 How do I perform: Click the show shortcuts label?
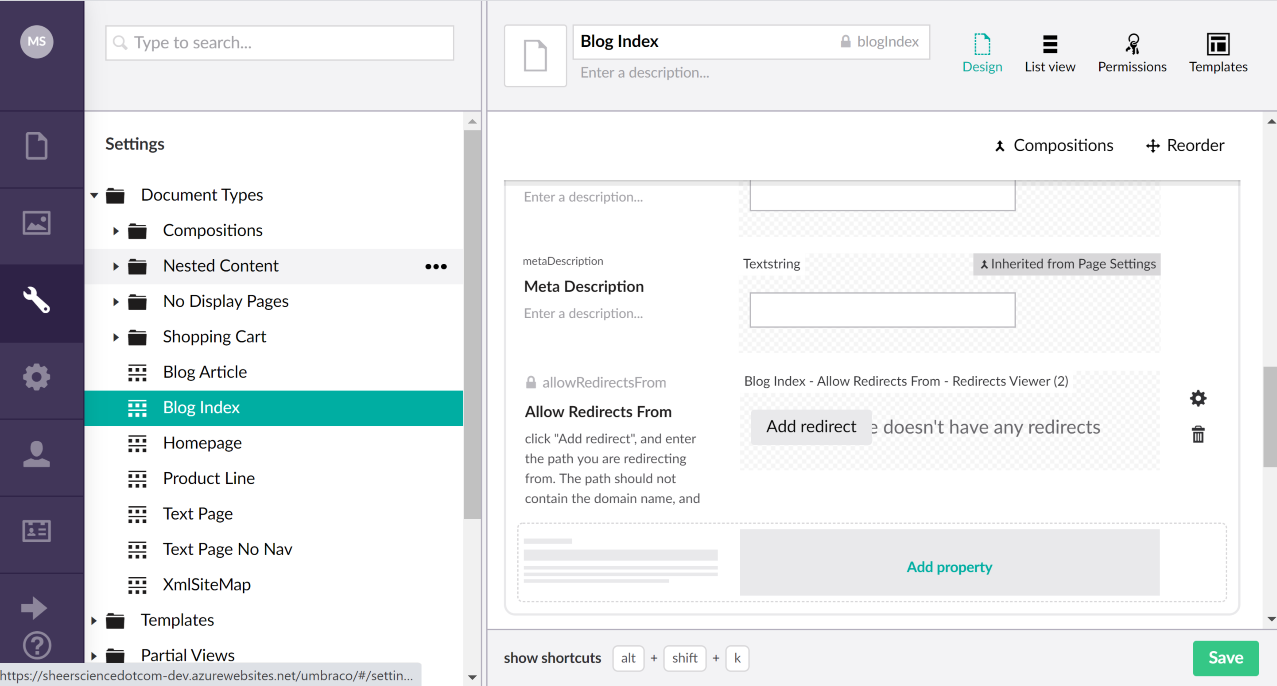pyautogui.click(x=552, y=658)
